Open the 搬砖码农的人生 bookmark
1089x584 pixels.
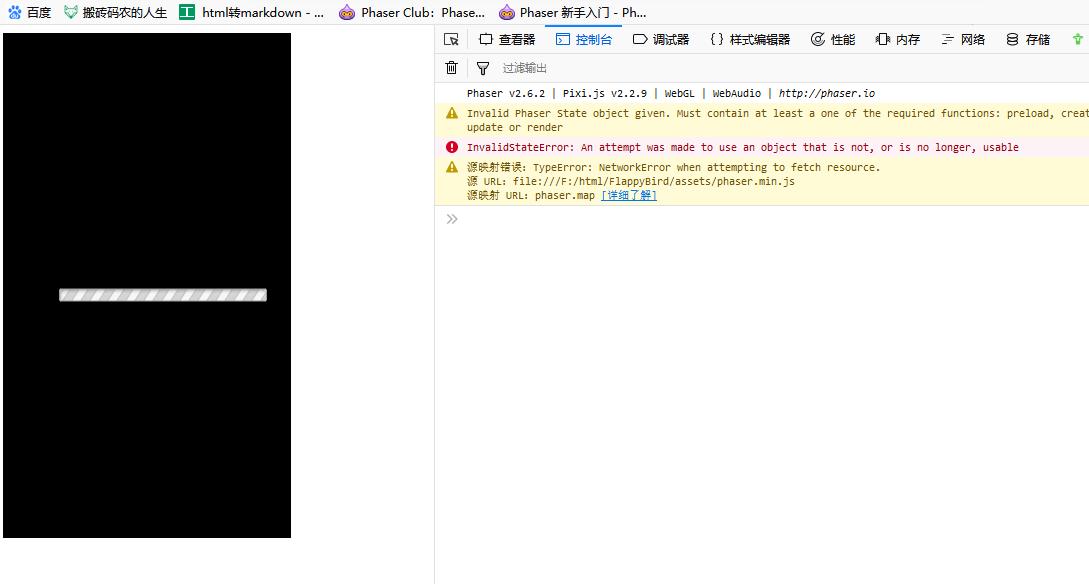click(x=115, y=12)
